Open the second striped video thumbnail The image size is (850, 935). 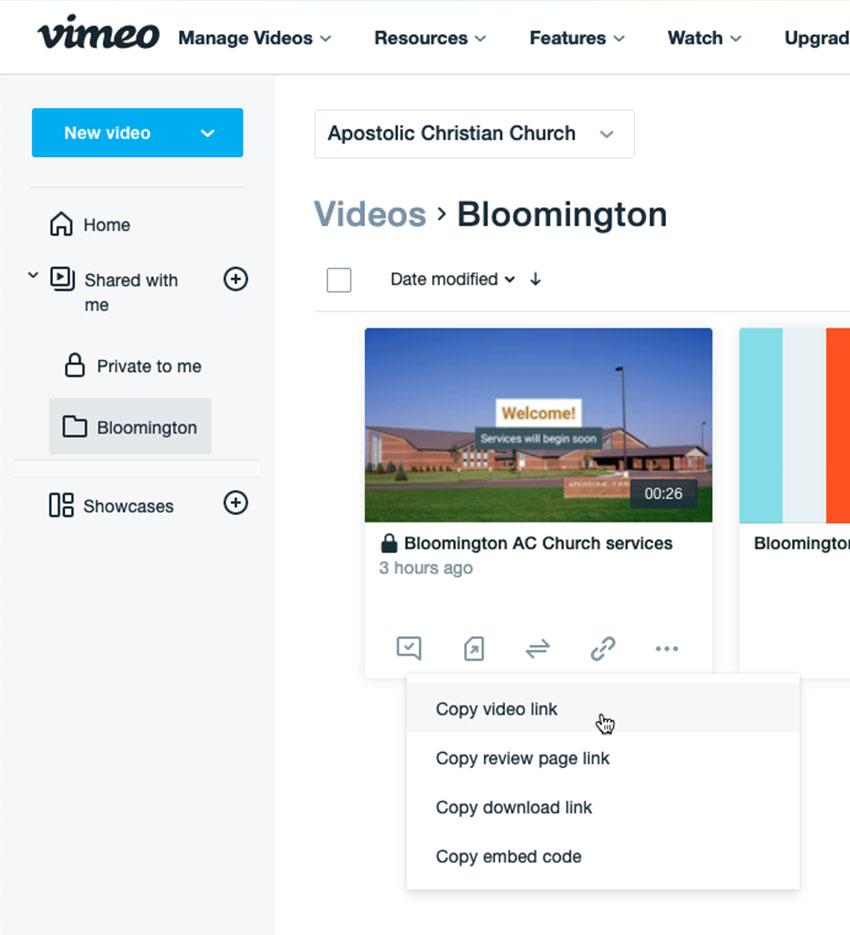(x=795, y=425)
